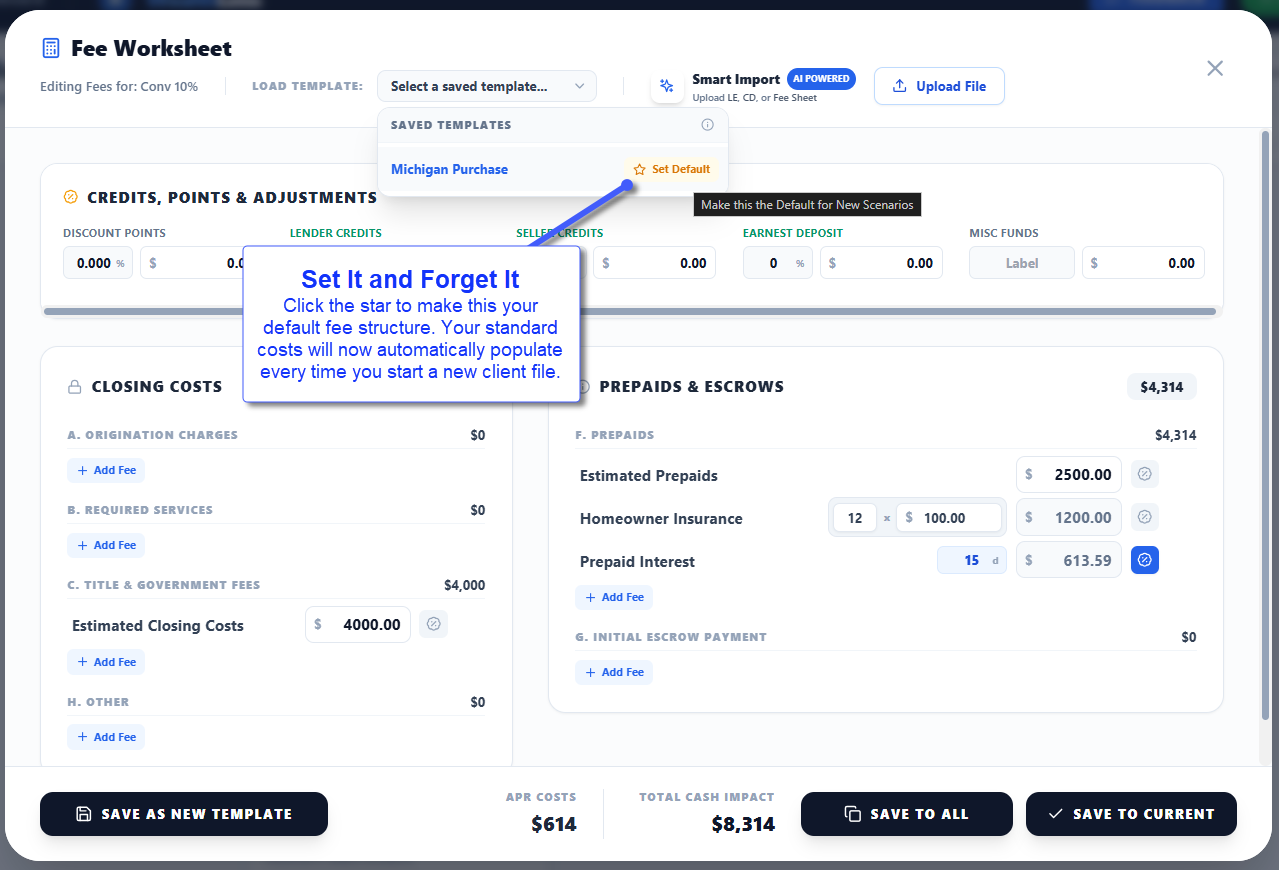Click the Prepaid Interest label
The height and width of the screenshot is (870, 1279).
click(637, 561)
